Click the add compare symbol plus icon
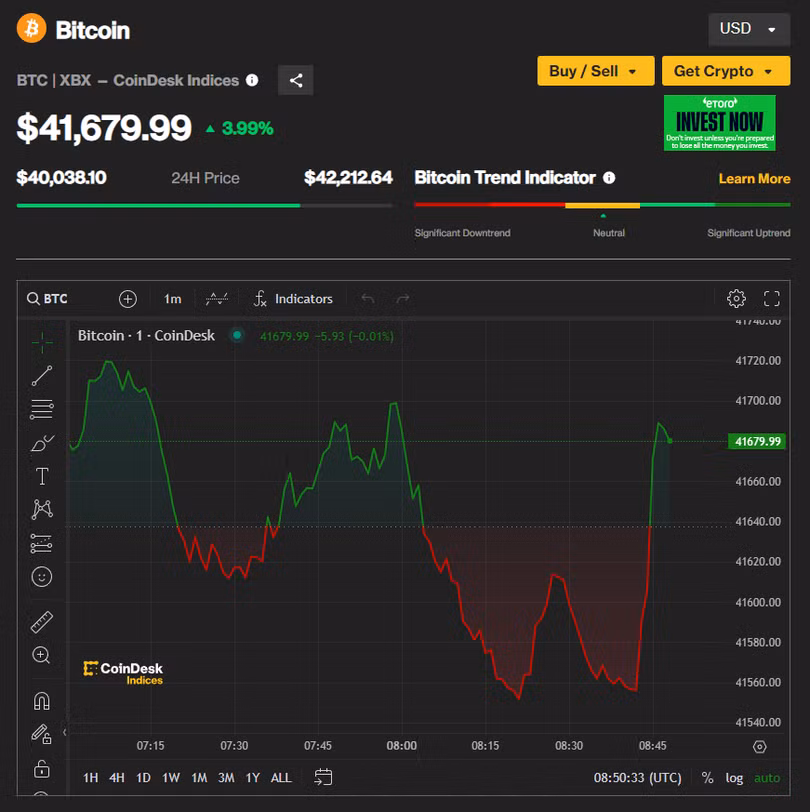 [x=128, y=299]
